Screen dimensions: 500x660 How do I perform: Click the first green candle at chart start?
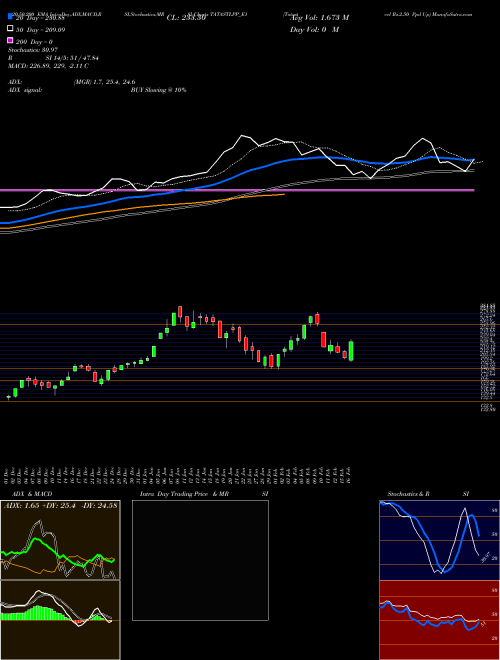tap(9, 397)
